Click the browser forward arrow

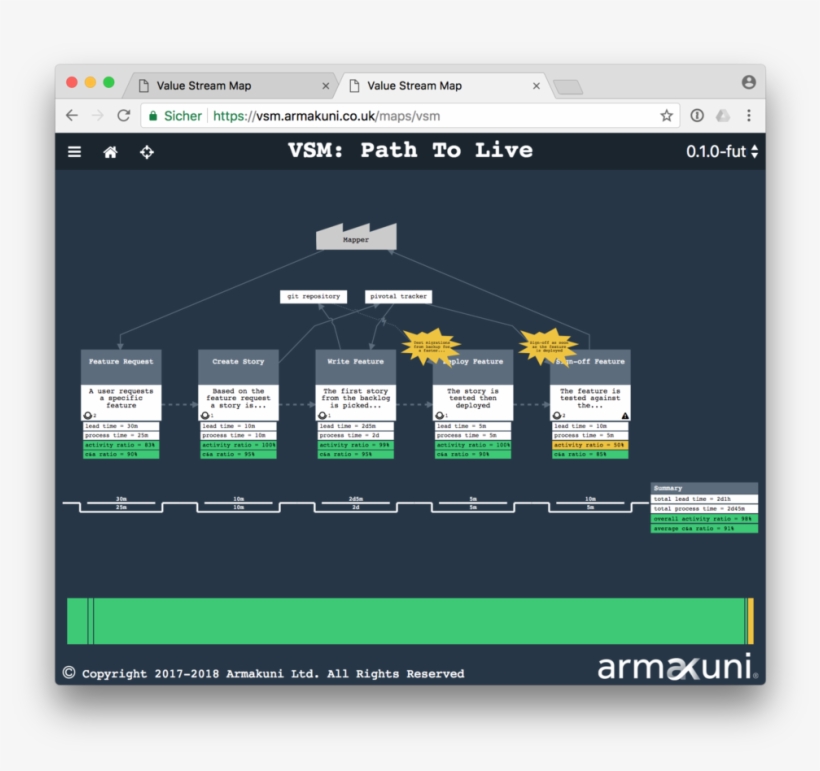pyautogui.click(x=97, y=116)
